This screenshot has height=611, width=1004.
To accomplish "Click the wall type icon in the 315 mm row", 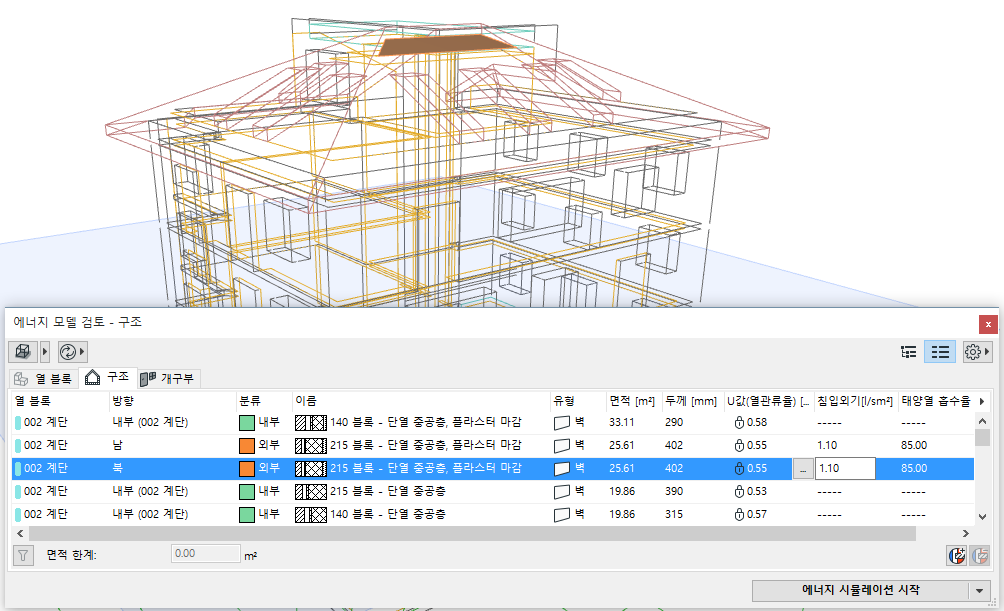I will [x=562, y=514].
